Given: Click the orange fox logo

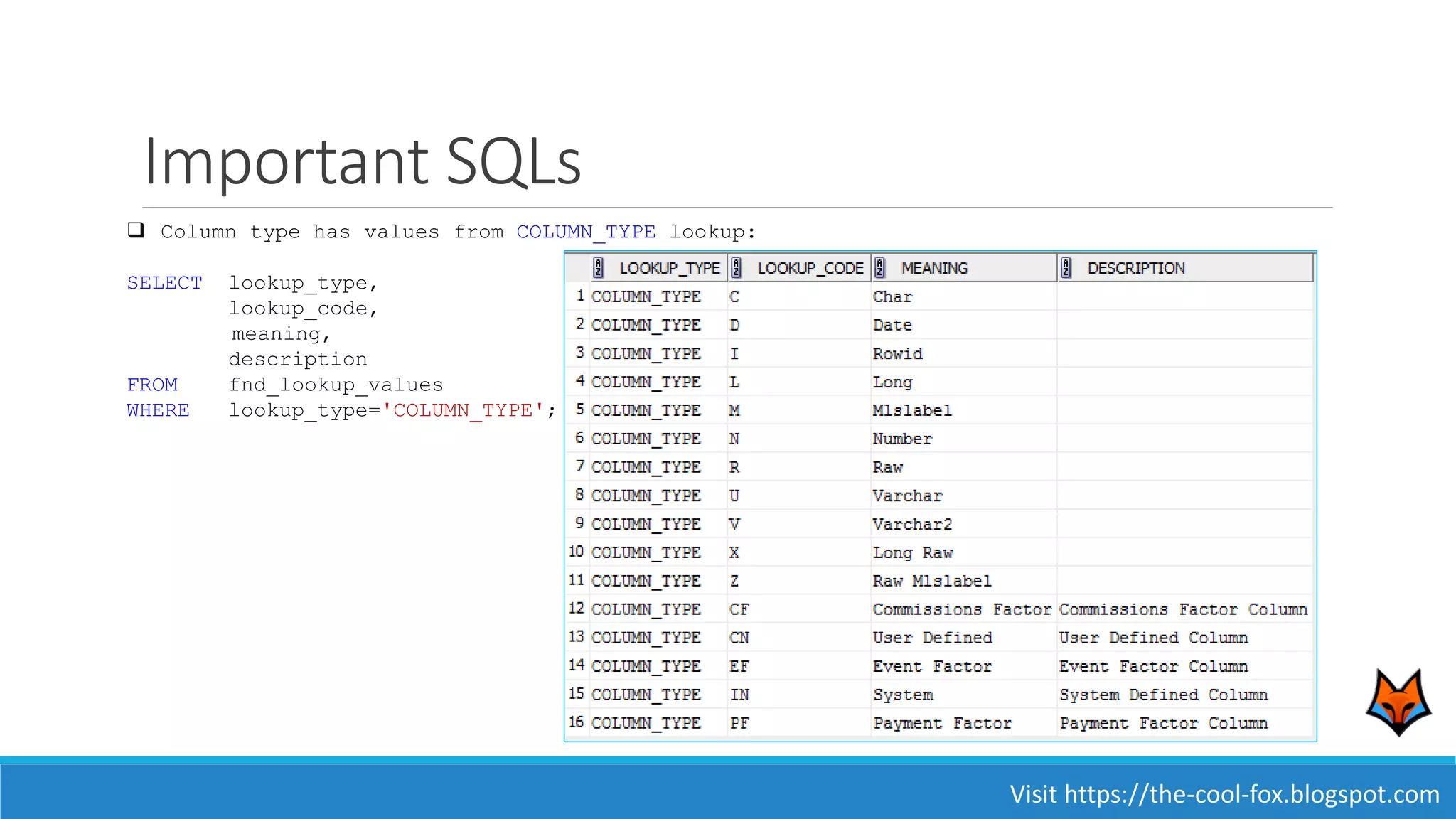Looking at the screenshot, I should (1398, 702).
